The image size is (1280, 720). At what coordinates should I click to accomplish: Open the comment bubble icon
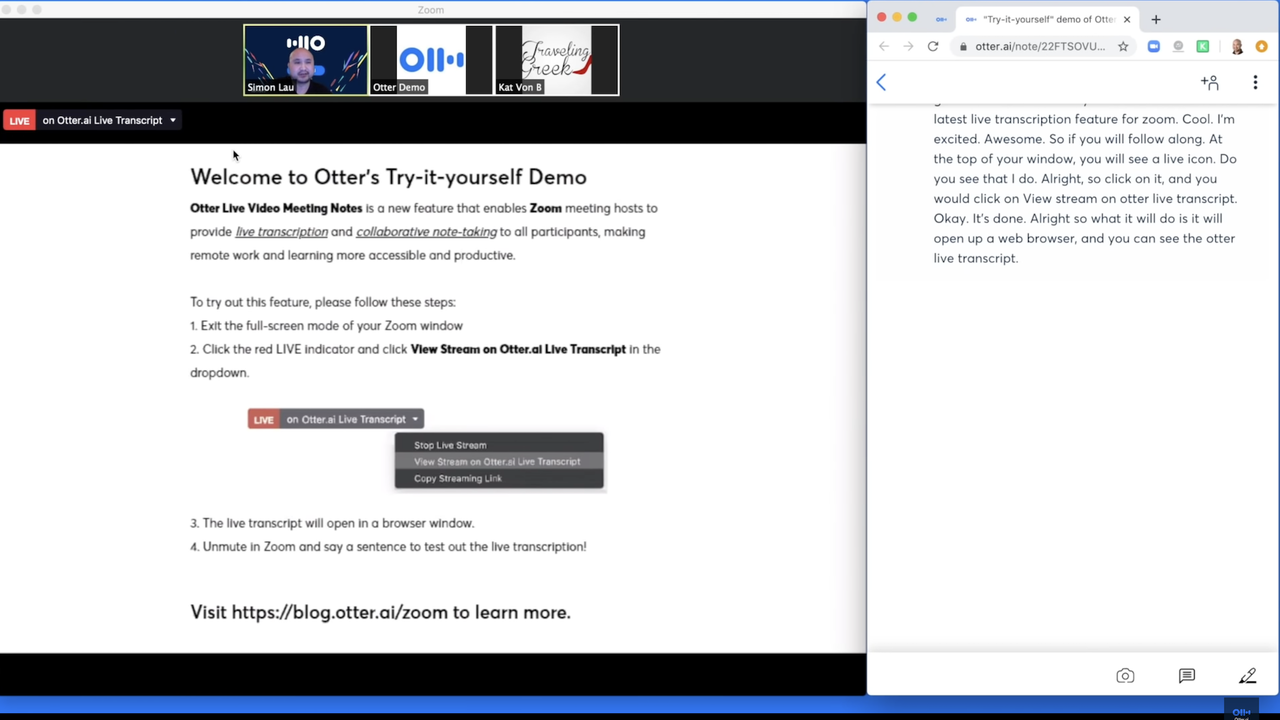(x=1187, y=676)
